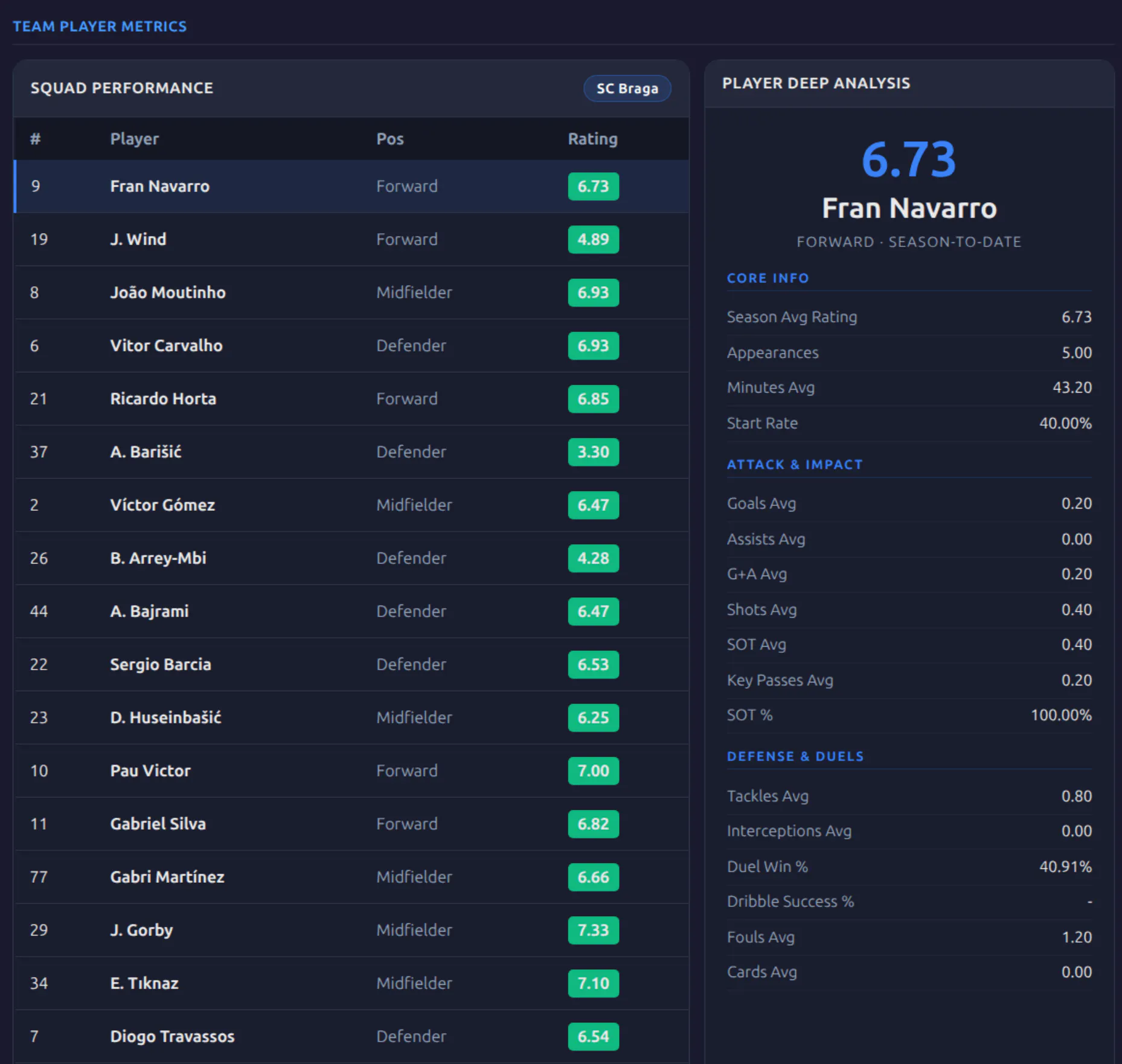Open Gabriel Silva's analysis

[x=351, y=824]
